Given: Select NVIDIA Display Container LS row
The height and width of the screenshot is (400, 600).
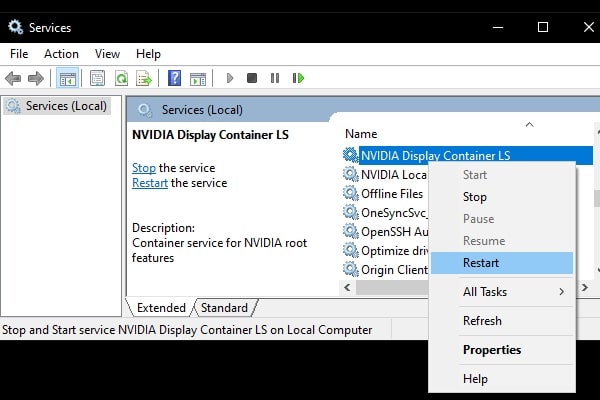Looking at the screenshot, I should 467,155.
